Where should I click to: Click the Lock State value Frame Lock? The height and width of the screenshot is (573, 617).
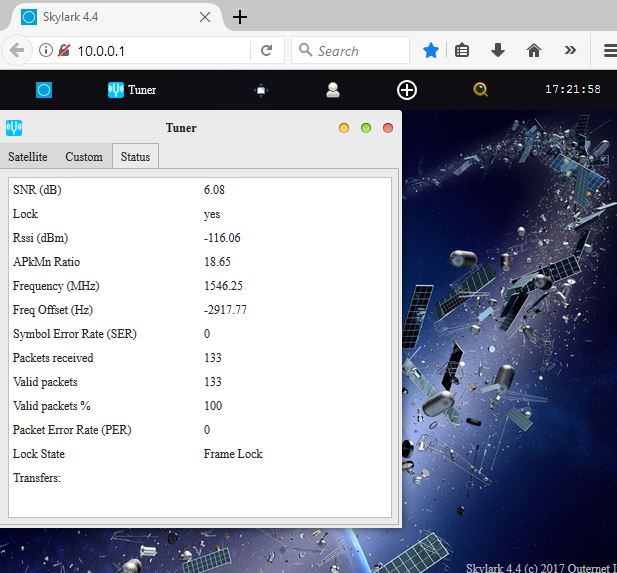[233, 454]
